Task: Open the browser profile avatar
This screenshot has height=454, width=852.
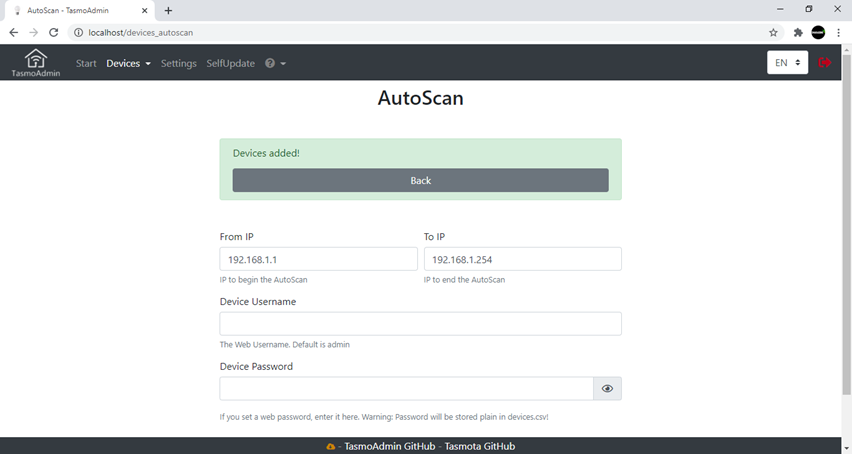Action: pos(818,33)
